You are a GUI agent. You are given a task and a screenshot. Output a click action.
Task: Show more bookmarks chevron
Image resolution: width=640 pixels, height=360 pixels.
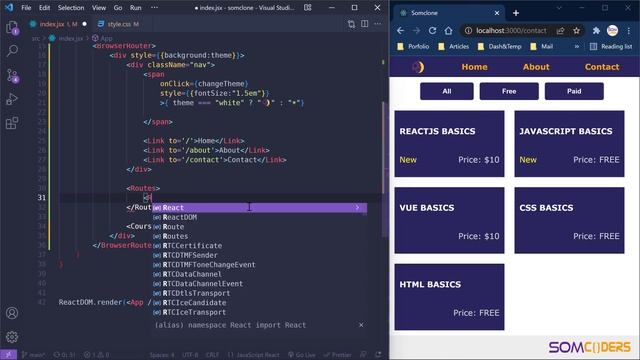pos(577,47)
